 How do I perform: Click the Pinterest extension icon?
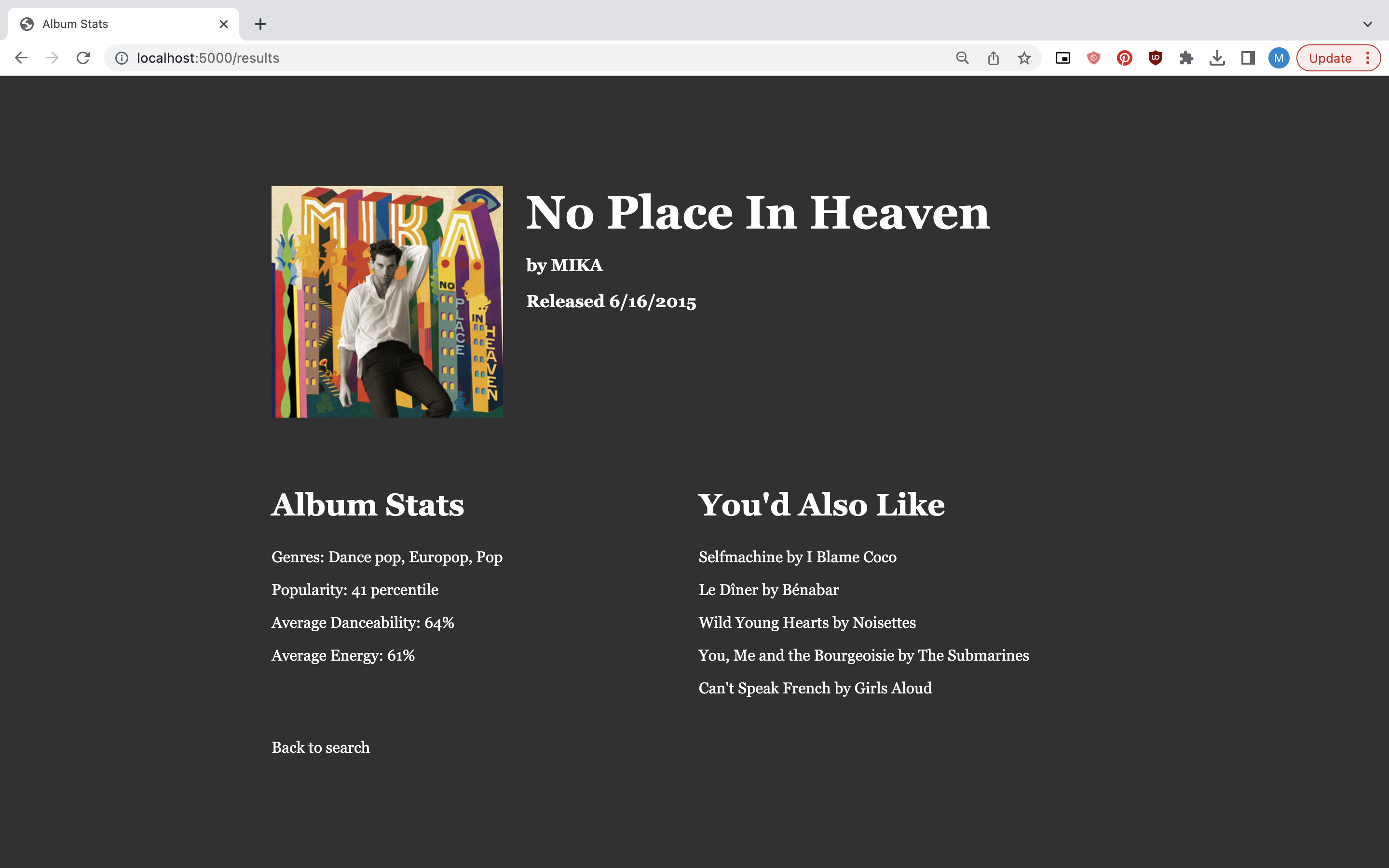pyautogui.click(x=1124, y=57)
